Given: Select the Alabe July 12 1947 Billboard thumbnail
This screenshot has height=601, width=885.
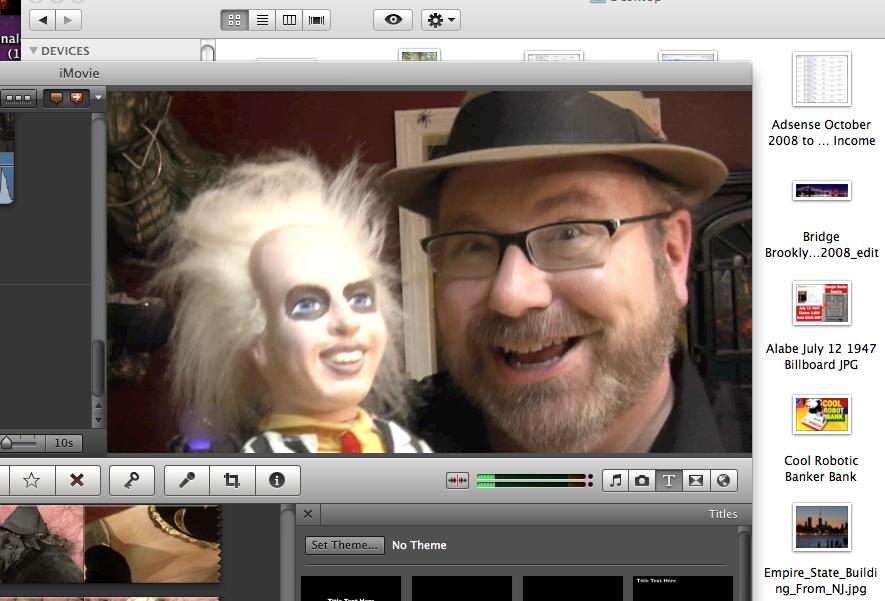Looking at the screenshot, I should tap(821, 303).
